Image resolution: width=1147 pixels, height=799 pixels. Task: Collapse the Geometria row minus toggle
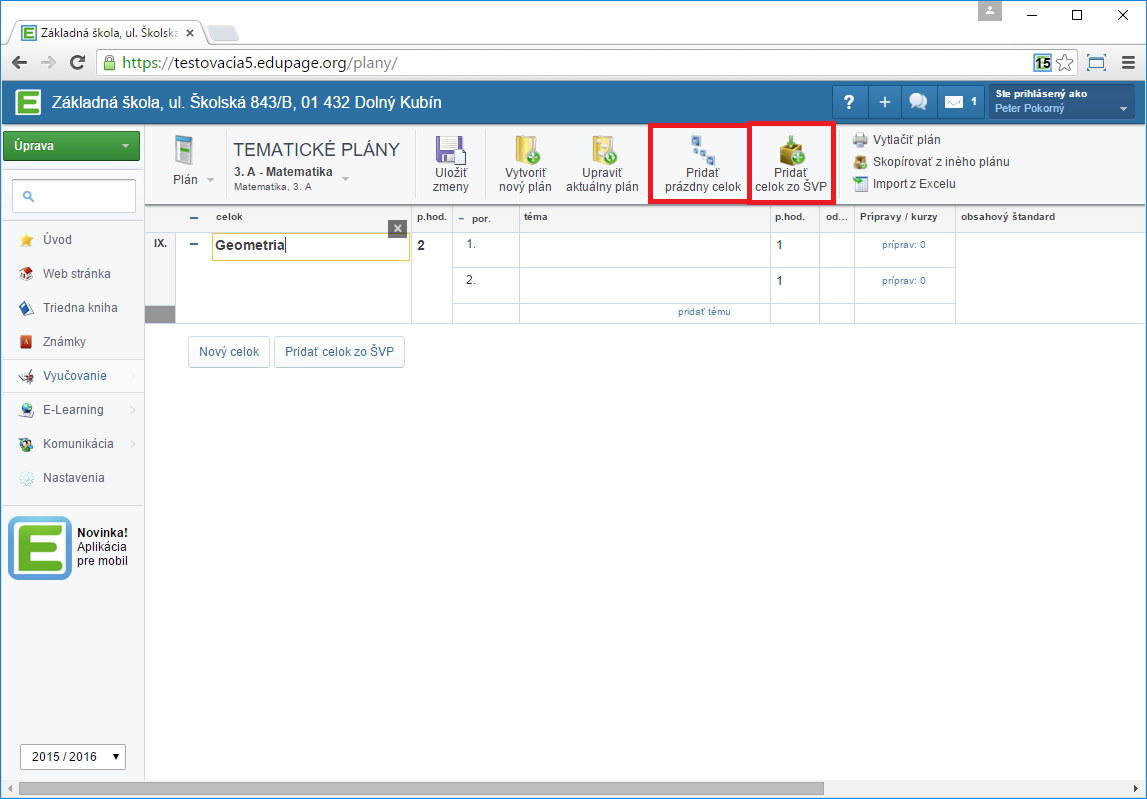pyautogui.click(x=194, y=244)
